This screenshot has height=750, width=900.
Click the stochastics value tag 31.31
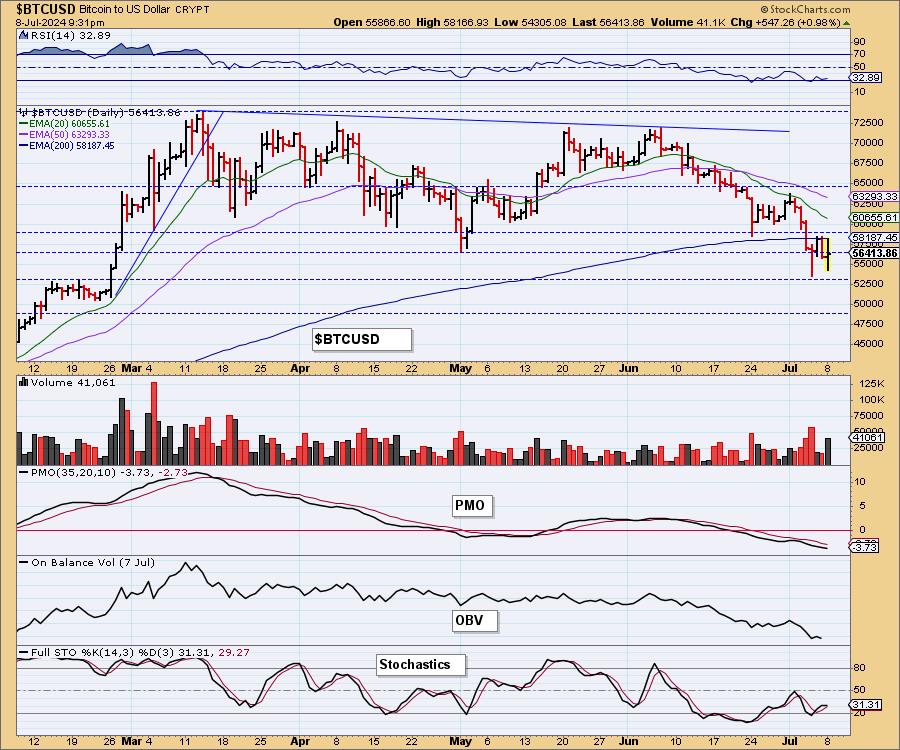pos(866,705)
